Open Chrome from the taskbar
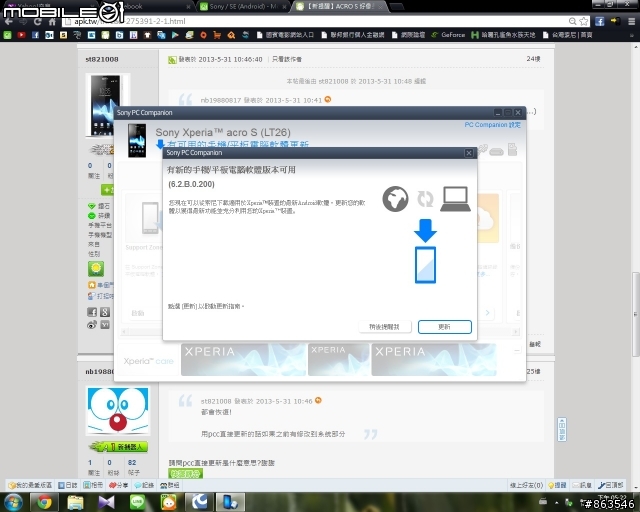Image resolution: width=640 pixels, height=512 pixels. [44, 502]
